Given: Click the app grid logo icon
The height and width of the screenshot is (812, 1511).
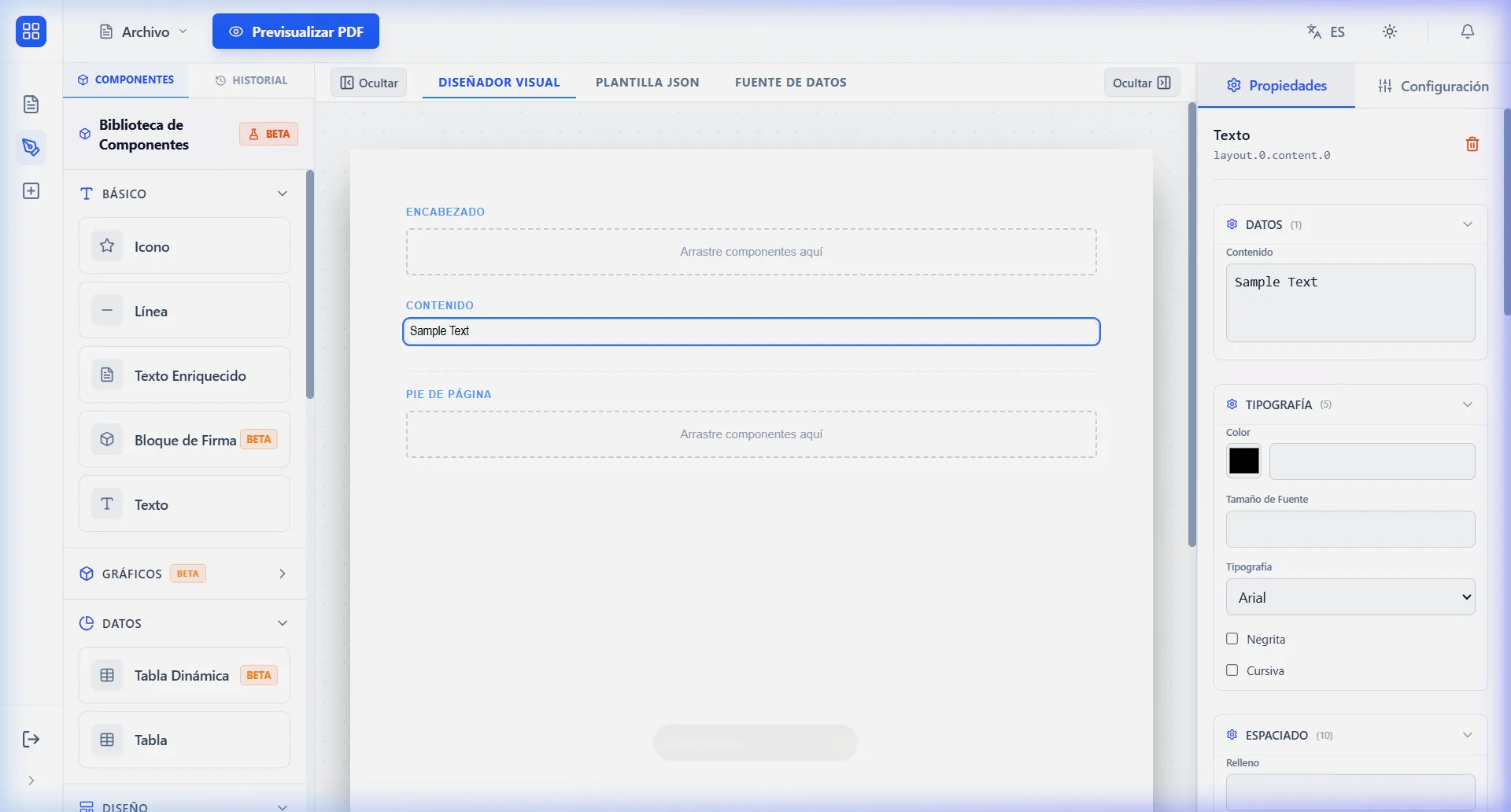Looking at the screenshot, I should [31, 31].
